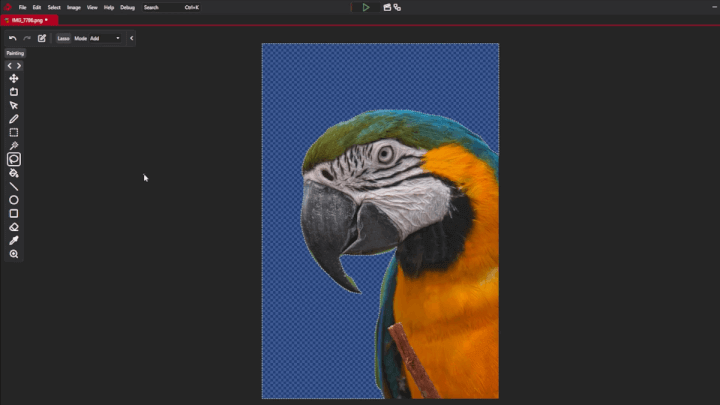Open the File menu
This screenshot has width=720, height=405.
point(22,7)
